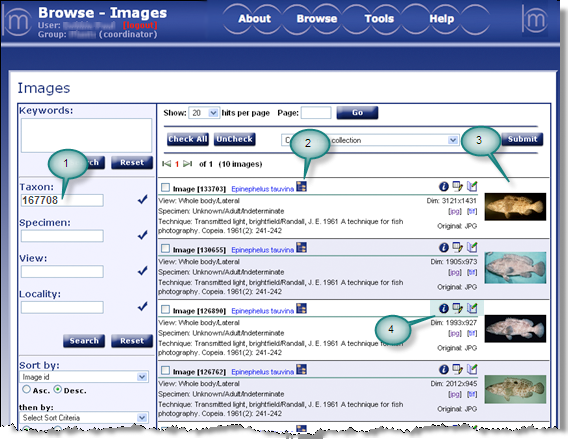Click the Taxon input field
Screen dimensions: 568x439
[x=62, y=200]
